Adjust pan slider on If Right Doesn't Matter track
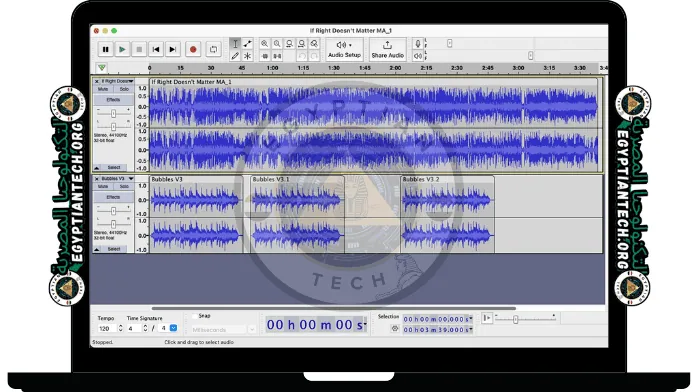The image size is (698, 392). pyautogui.click(x=114, y=126)
